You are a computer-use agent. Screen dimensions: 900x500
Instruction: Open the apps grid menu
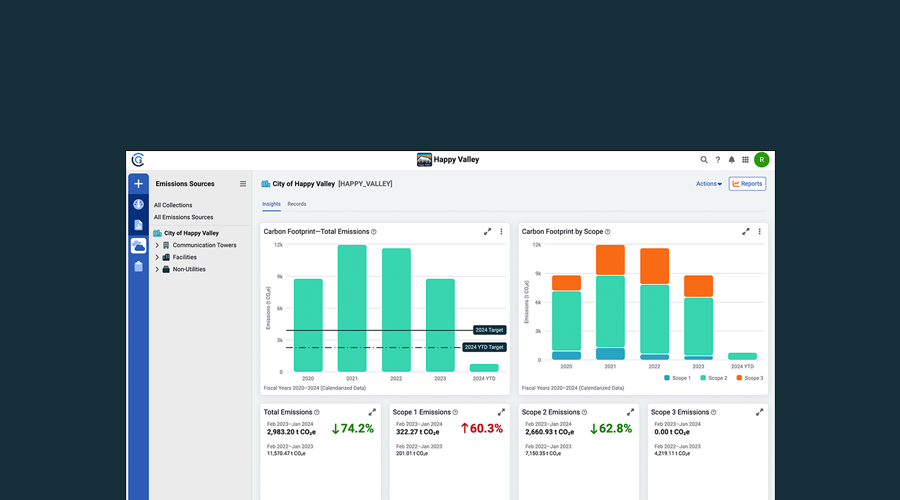745,160
